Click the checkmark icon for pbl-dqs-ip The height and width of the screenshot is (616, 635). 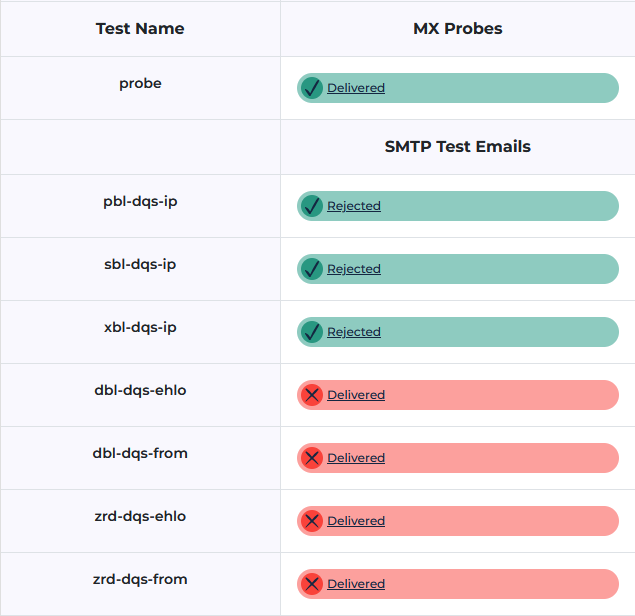click(311, 206)
